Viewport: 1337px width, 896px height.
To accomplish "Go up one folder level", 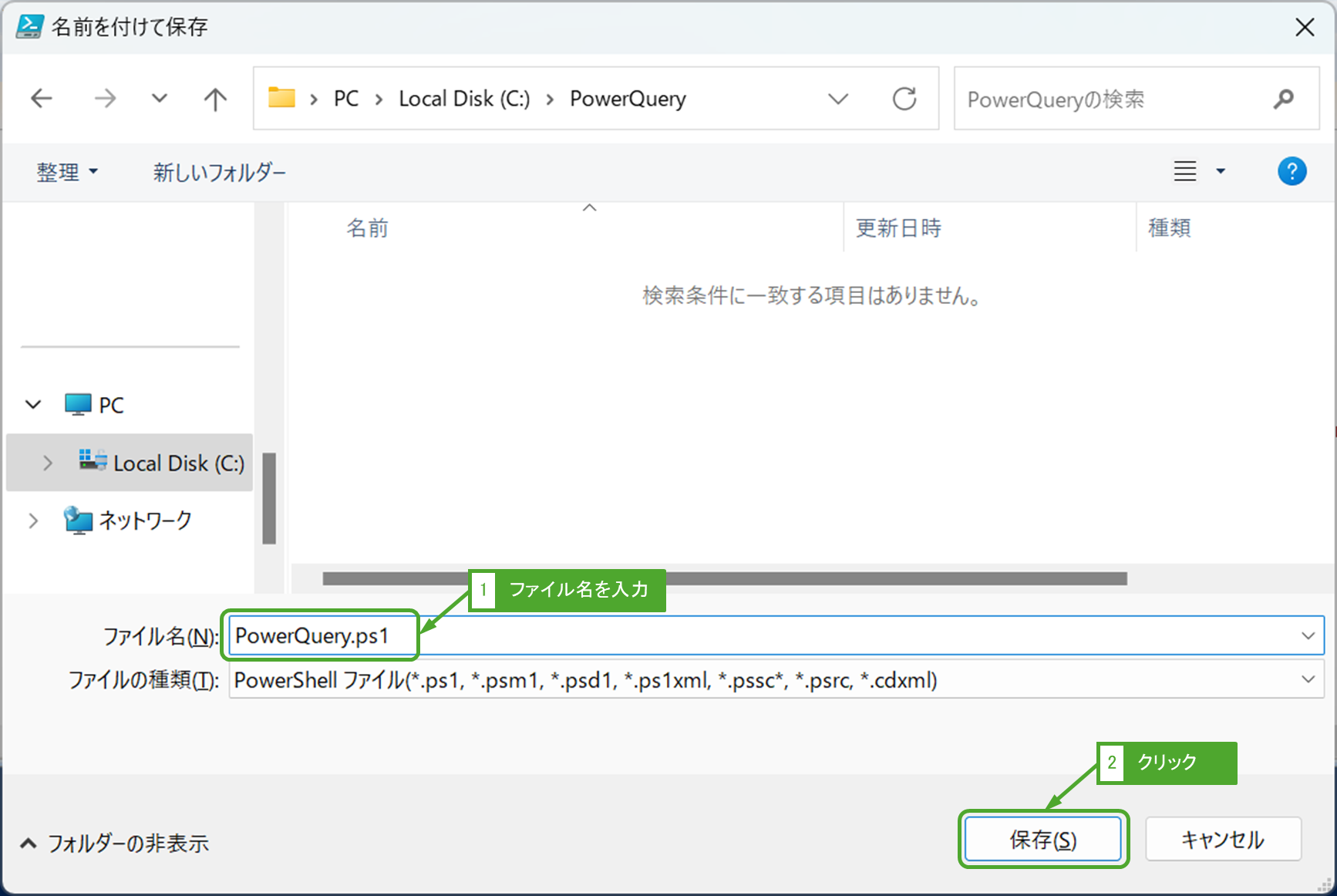I will coord(215,98).
